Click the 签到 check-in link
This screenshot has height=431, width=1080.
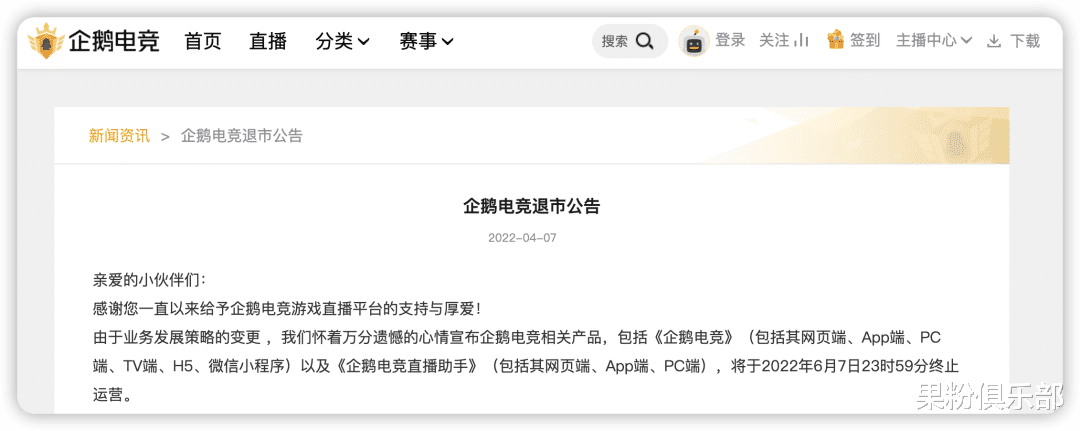[865, 41]
